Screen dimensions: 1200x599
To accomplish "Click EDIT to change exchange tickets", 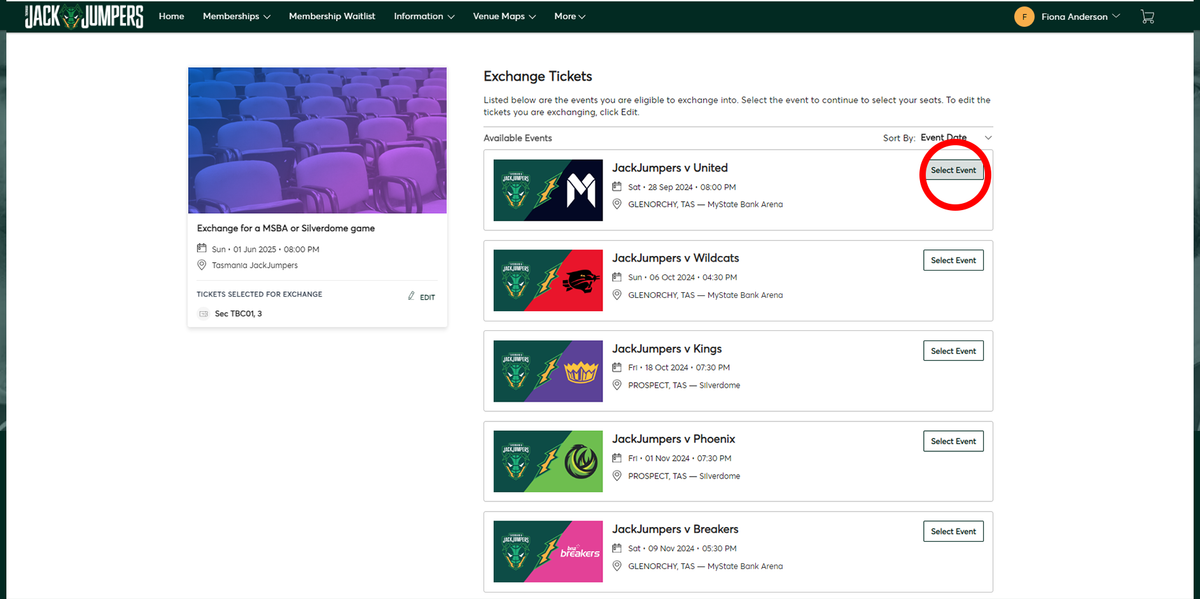I will [427, 298].
